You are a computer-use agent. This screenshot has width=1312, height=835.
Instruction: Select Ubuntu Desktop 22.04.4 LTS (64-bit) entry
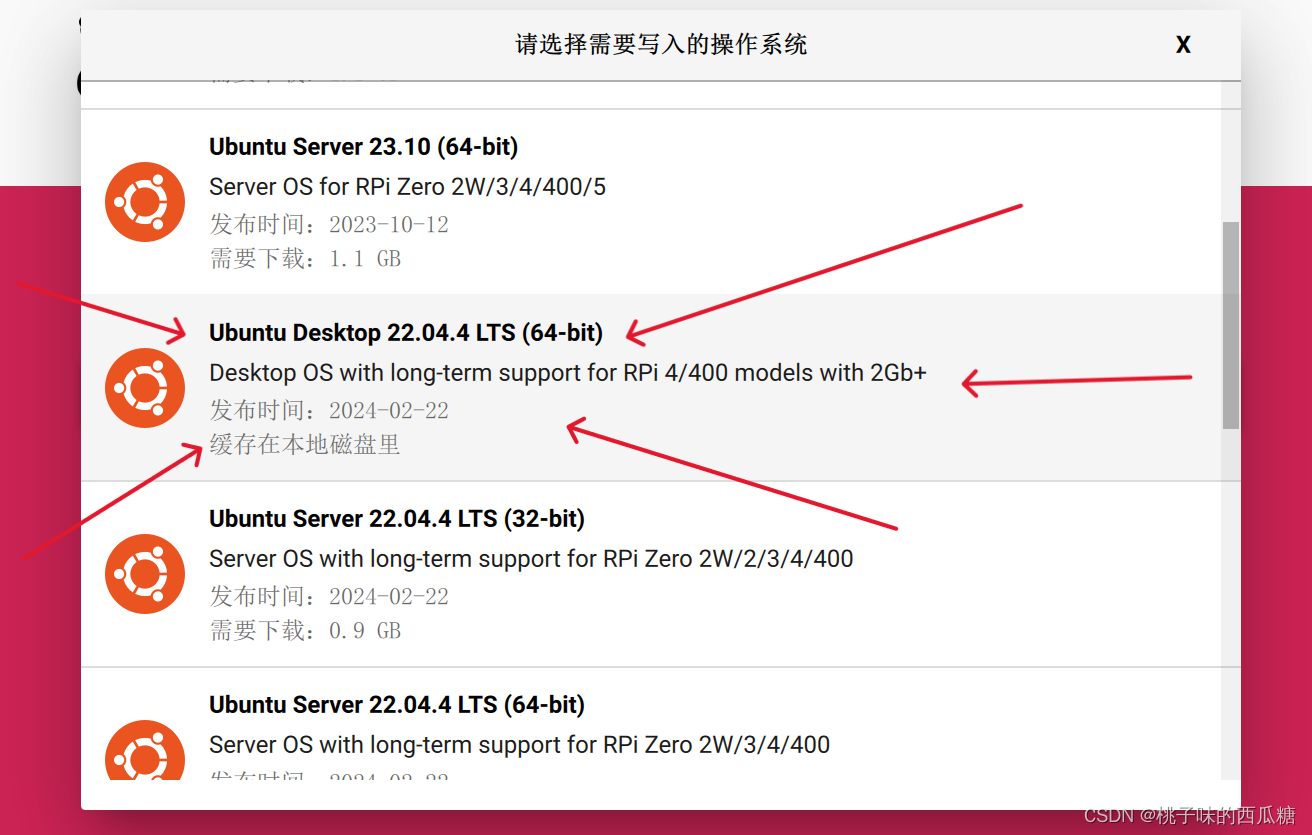coord(404,332)
